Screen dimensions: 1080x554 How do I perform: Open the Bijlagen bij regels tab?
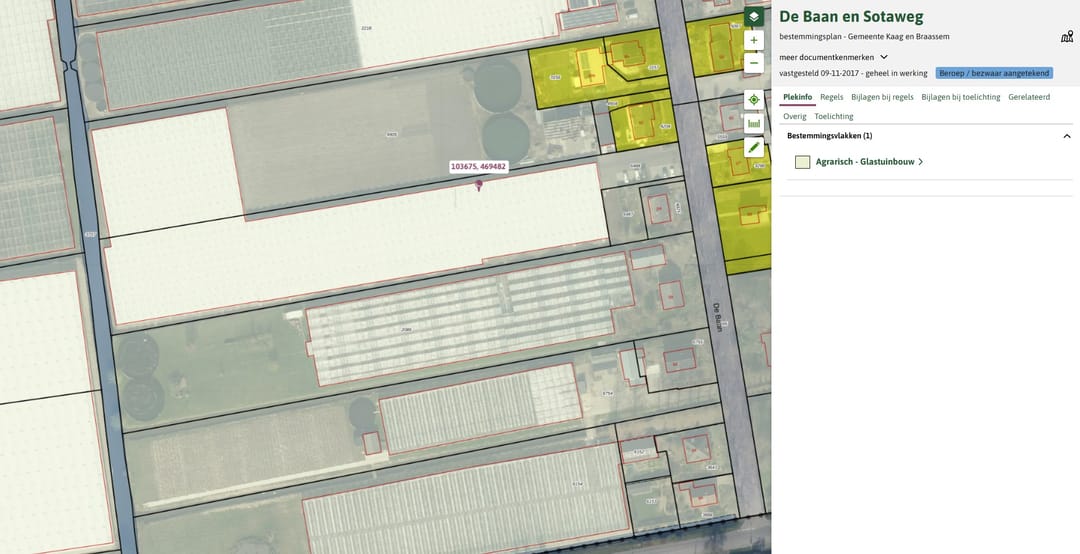pyautogui.click(x=882, y=97)
